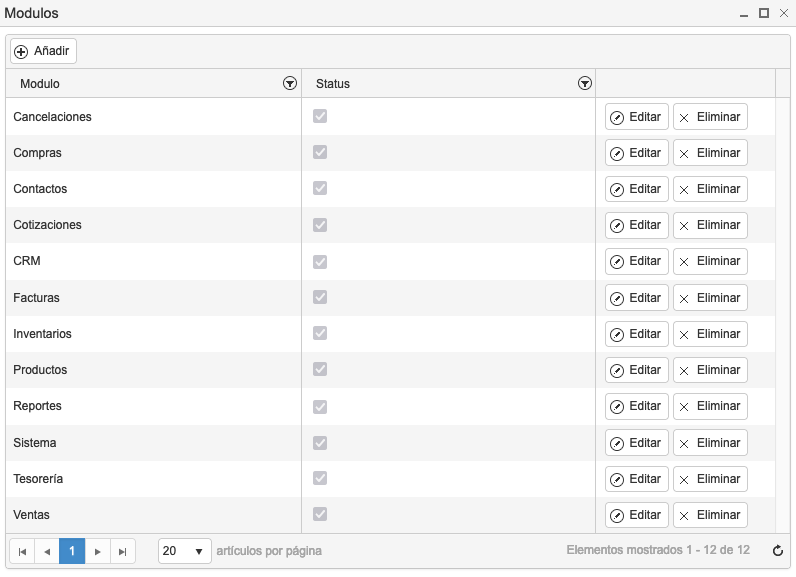
Task: Add a new module with Añadir
Action: 43,51
